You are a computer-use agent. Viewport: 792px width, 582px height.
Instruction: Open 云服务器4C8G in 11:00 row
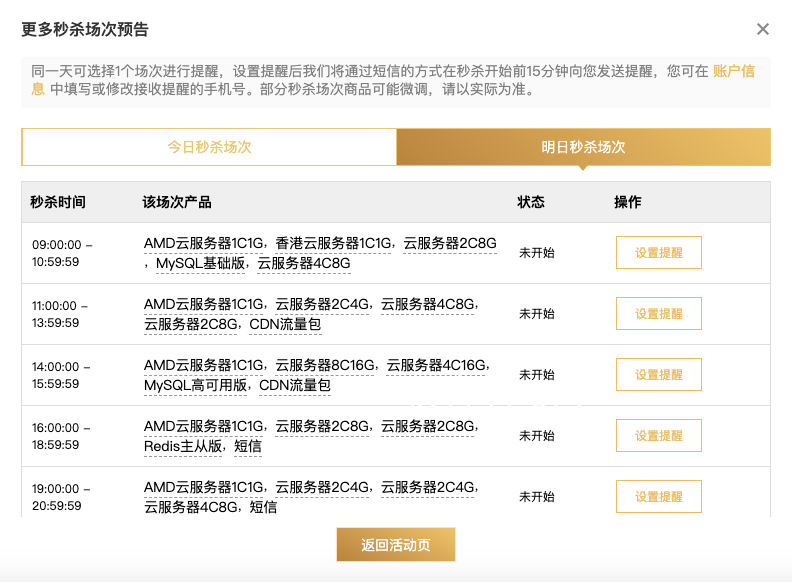[x=428, y=304]
